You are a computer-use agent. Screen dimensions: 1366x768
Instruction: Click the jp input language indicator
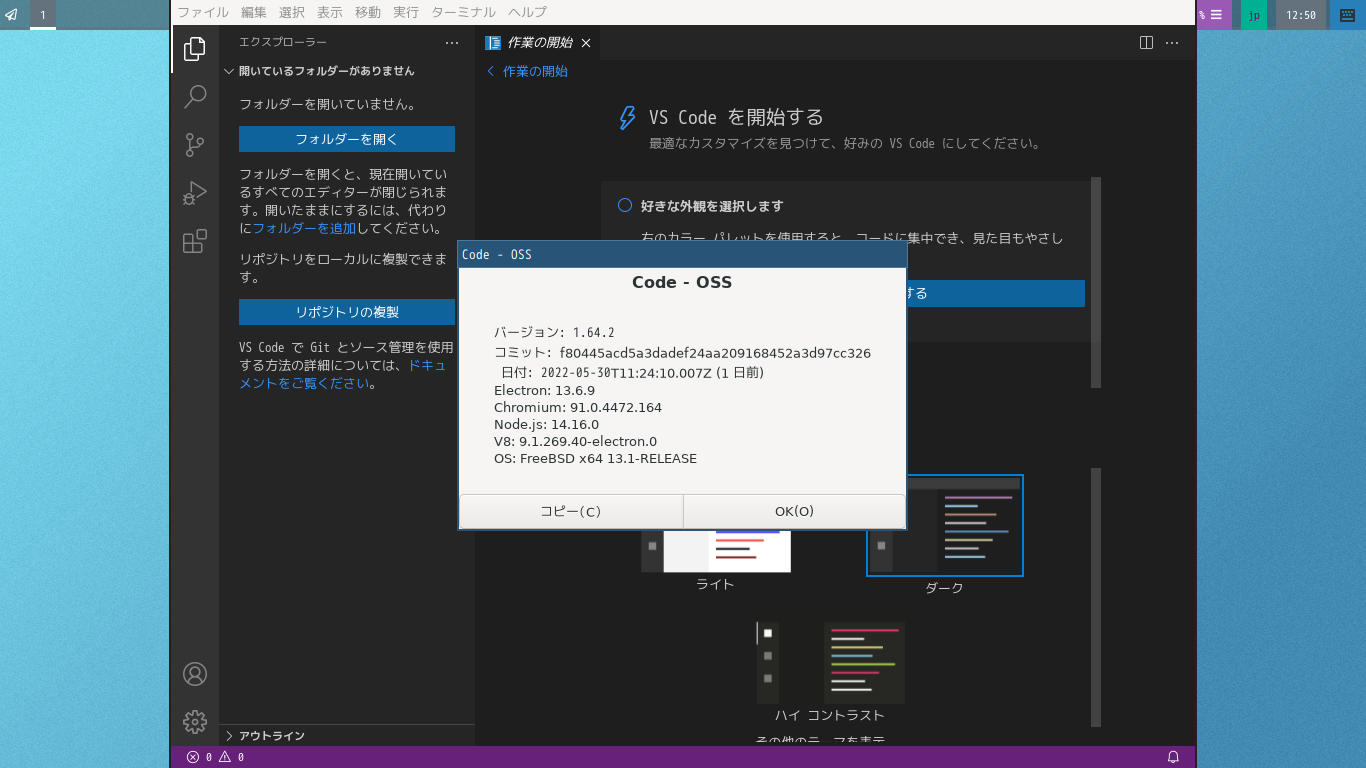(1254, 15)
